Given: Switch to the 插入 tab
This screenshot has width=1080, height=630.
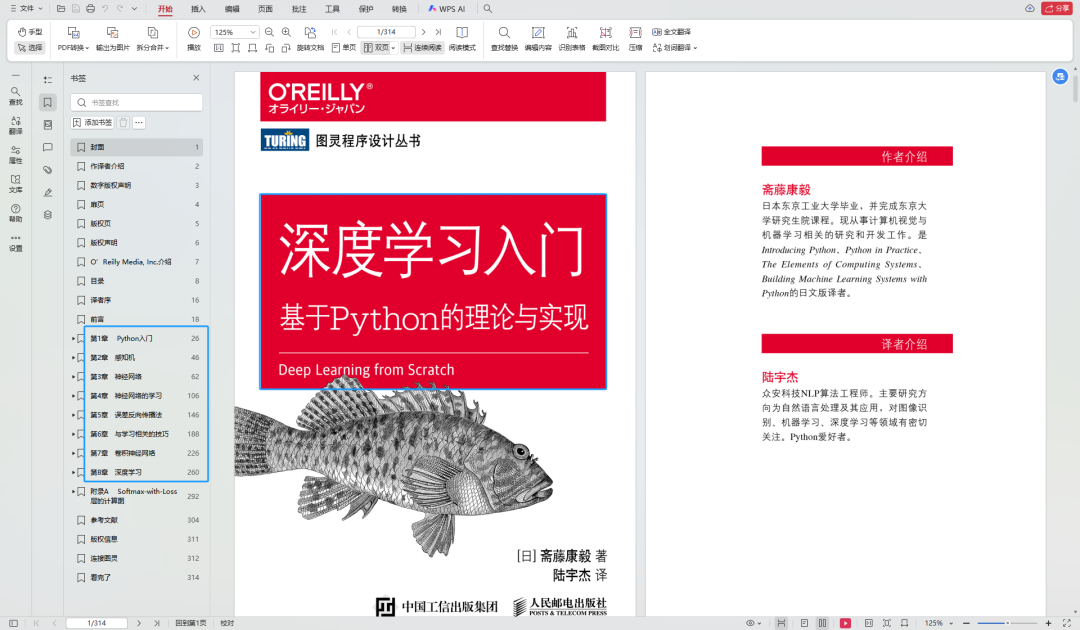Looking at the screenshot, I should click(x=198, y=9).
